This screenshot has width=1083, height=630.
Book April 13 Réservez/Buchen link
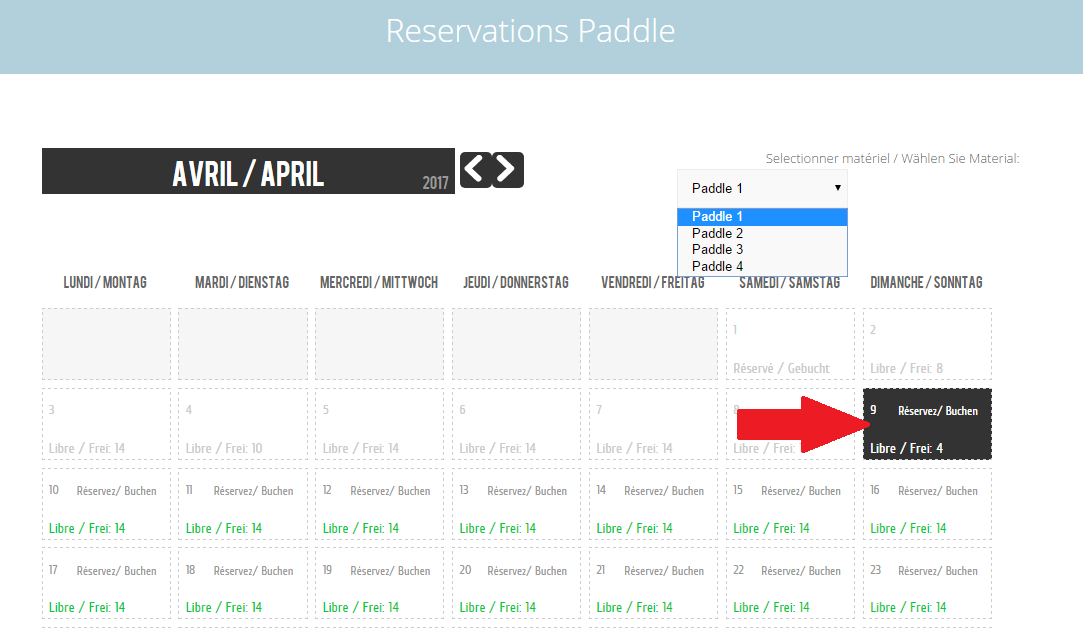[527, 491]
